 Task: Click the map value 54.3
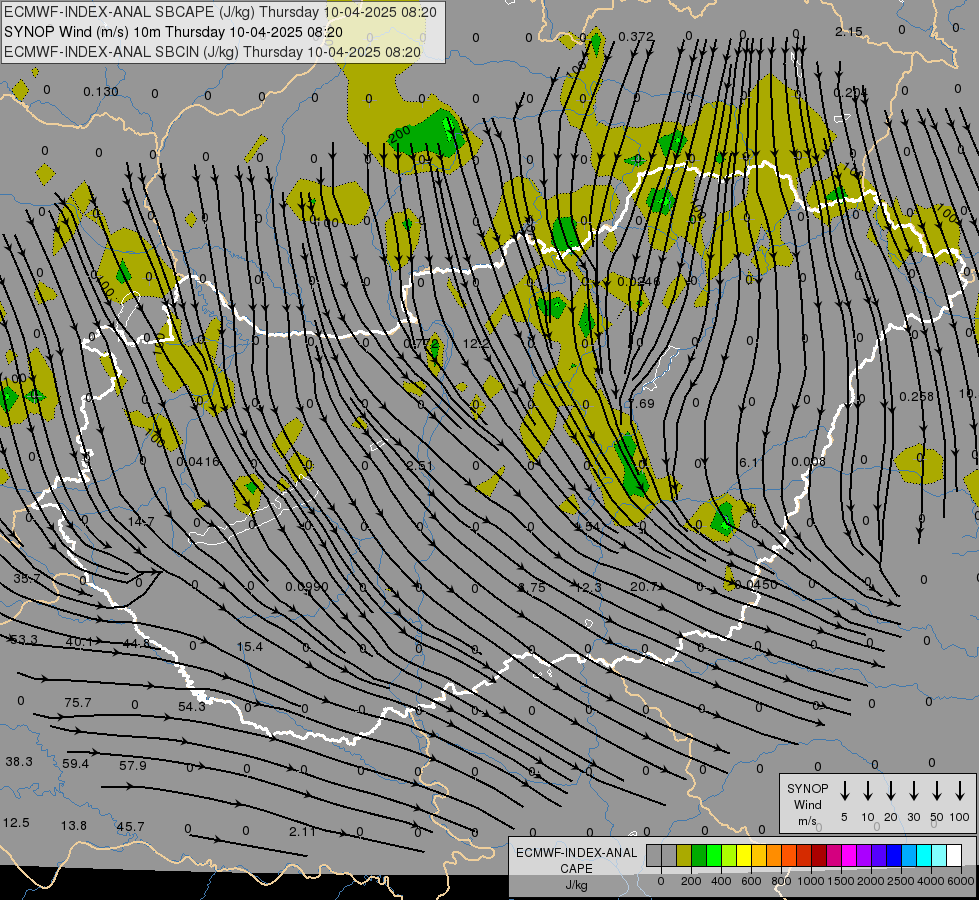[x=192, y=706]
